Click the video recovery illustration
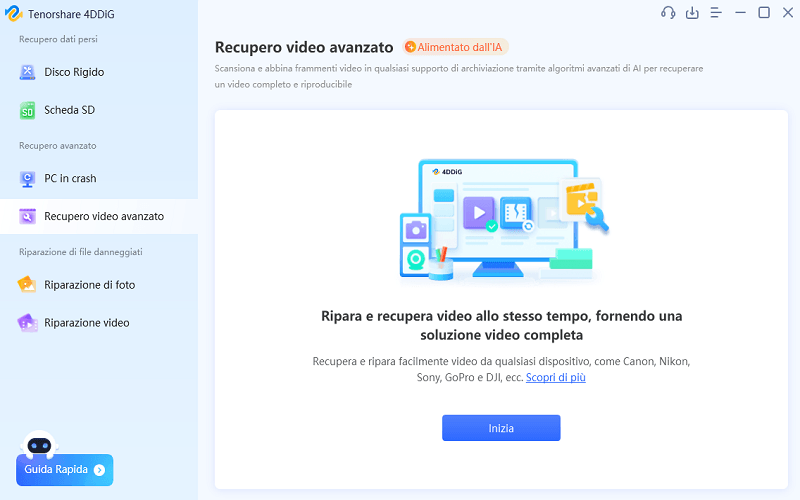This screenshot has height=500, width=800. [504, 220]
